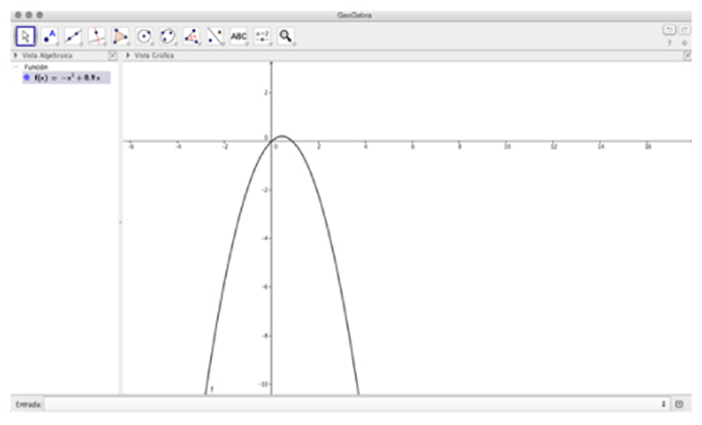This screenshot has width=702, height=425.
Task: Click the parabola curve near its vertex
Action: point(283,136)
